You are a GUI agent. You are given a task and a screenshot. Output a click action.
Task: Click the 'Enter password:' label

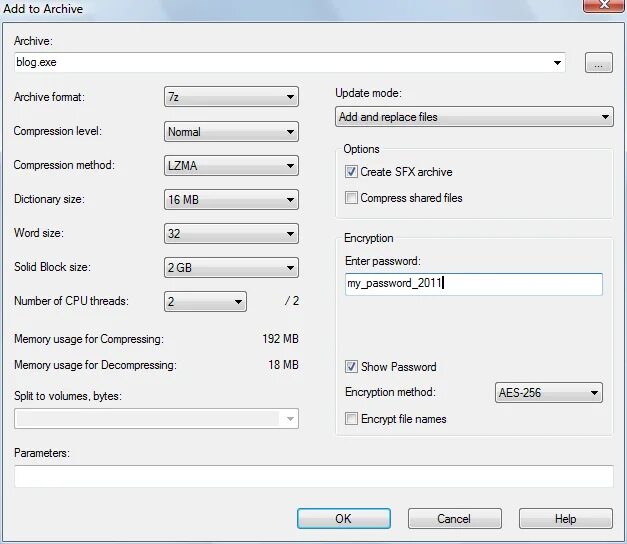coord(383,261)
